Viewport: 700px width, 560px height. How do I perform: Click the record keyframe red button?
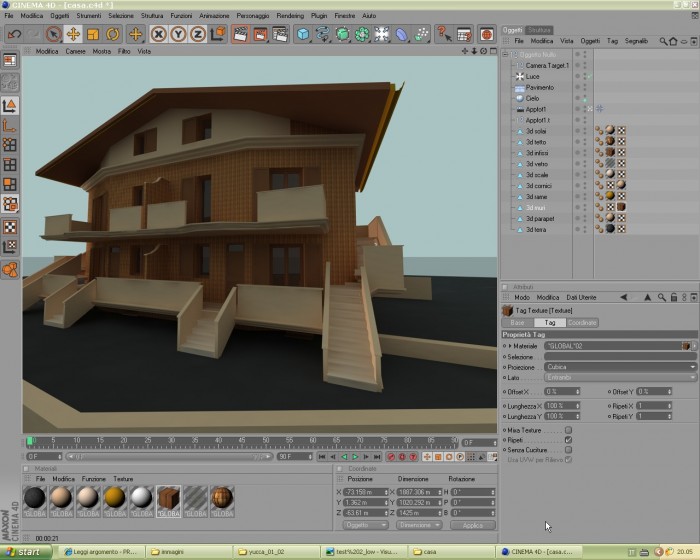pyautogui.click(x=392, y=457)
